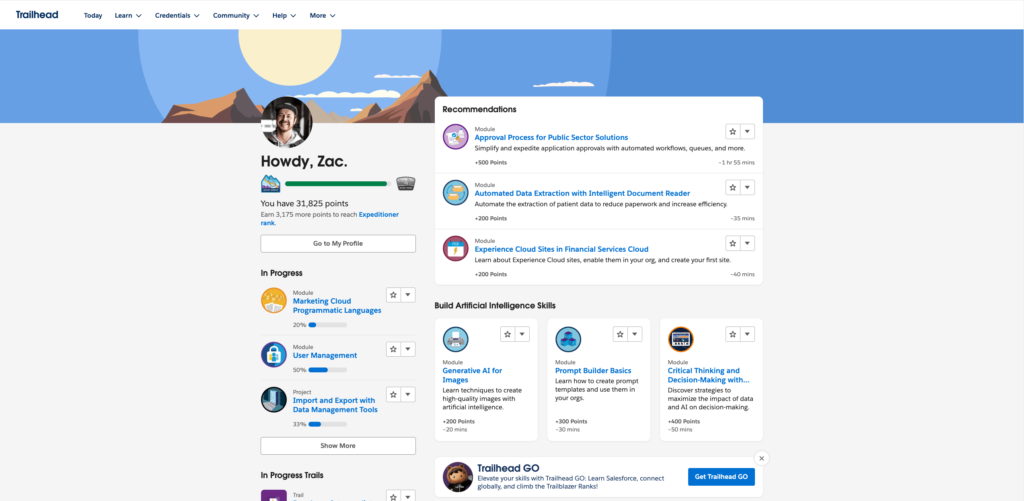
Task: Open Automated Data Extraction with Intelligent Document Reader
Action: point(582,193)
